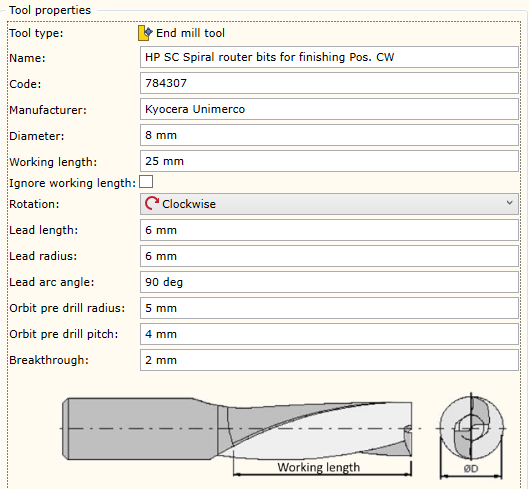Viewport: 529px width, 489px height.
Task: Click the Tool properties group title
Action: (x=50, y=10)
